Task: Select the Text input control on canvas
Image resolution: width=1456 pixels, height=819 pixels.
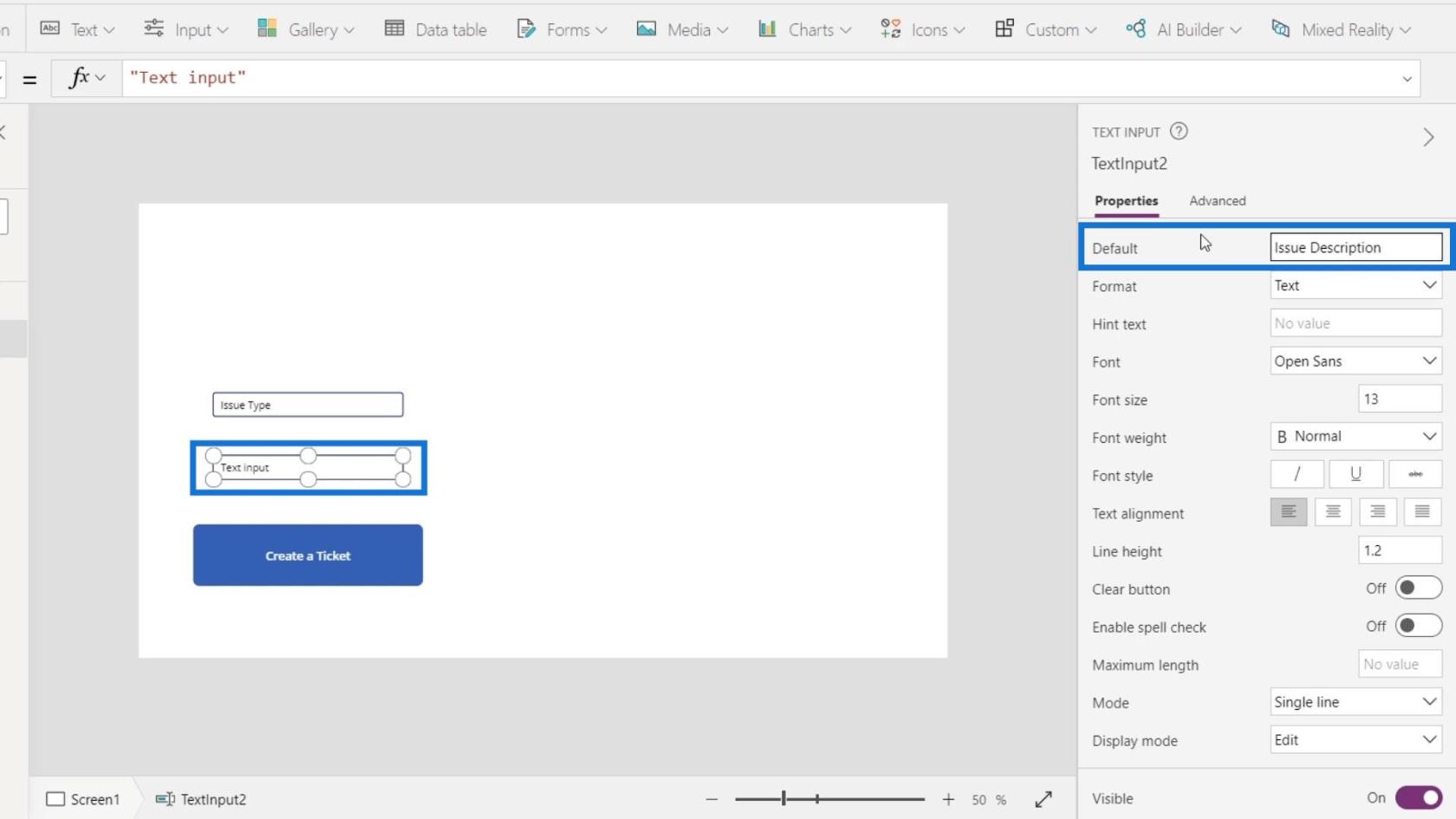Action: point(308,468)
